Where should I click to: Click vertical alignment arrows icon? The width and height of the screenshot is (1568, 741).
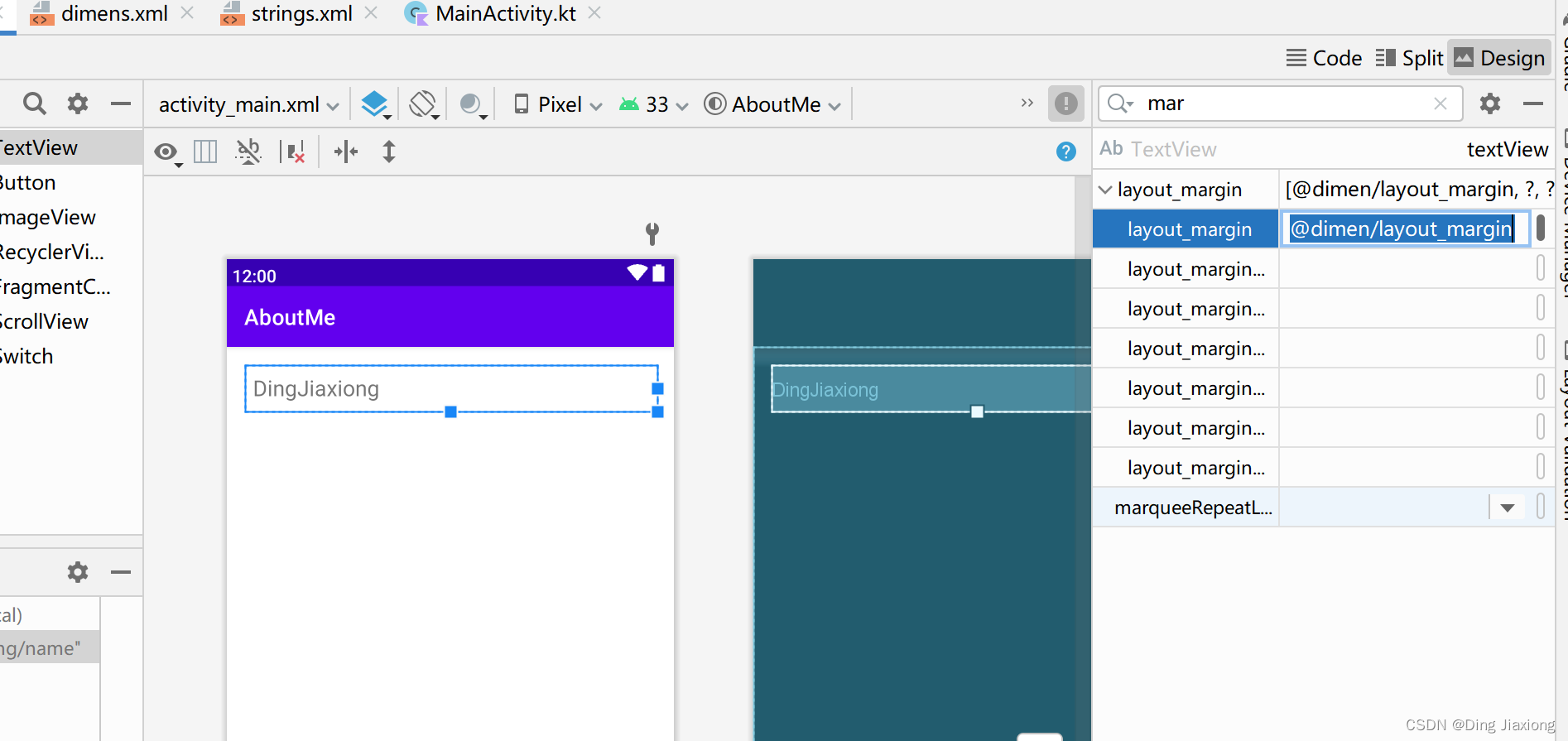point(389,152)
